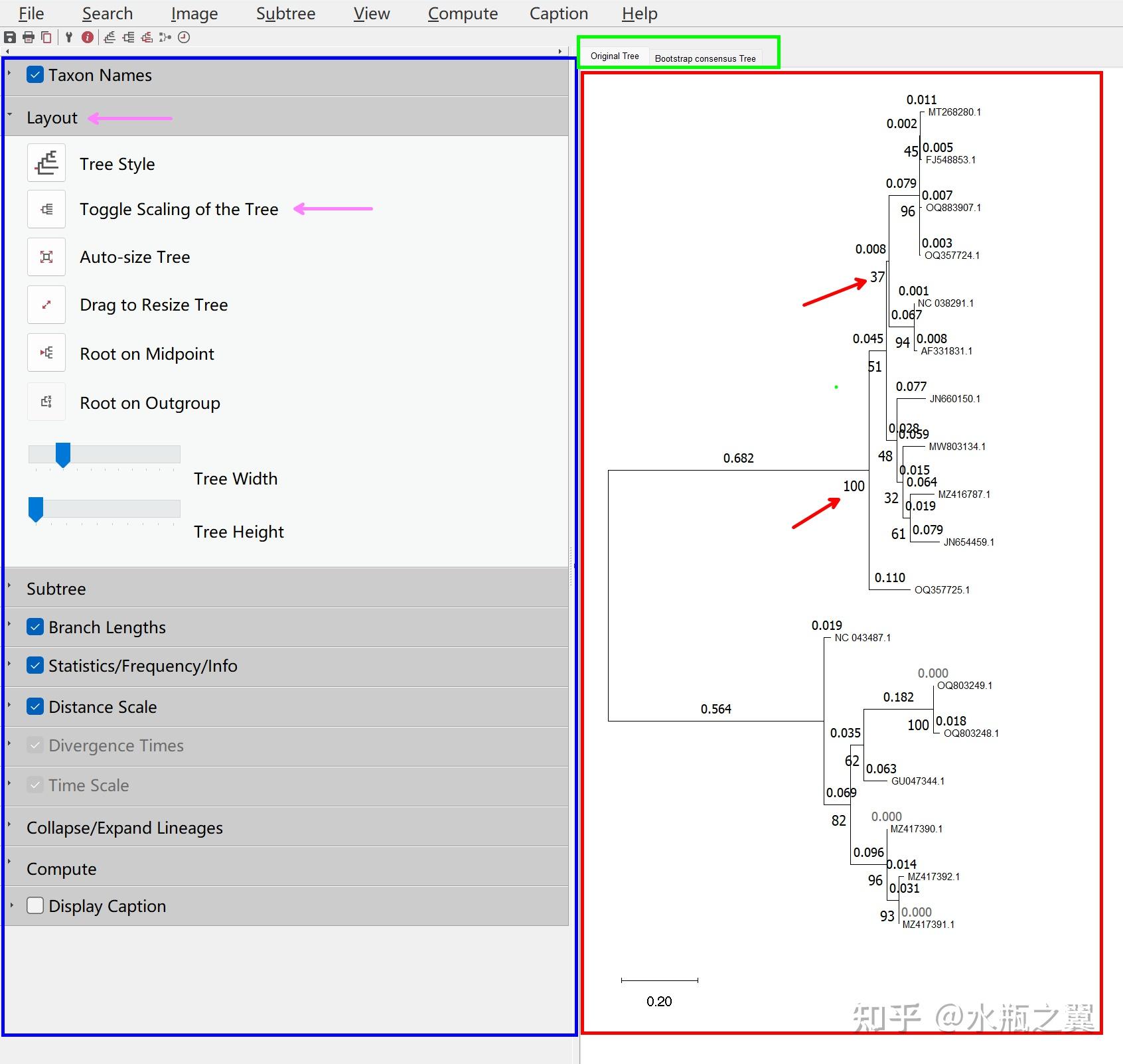
Task: Open the Search menu
Action: click(108, 13)
